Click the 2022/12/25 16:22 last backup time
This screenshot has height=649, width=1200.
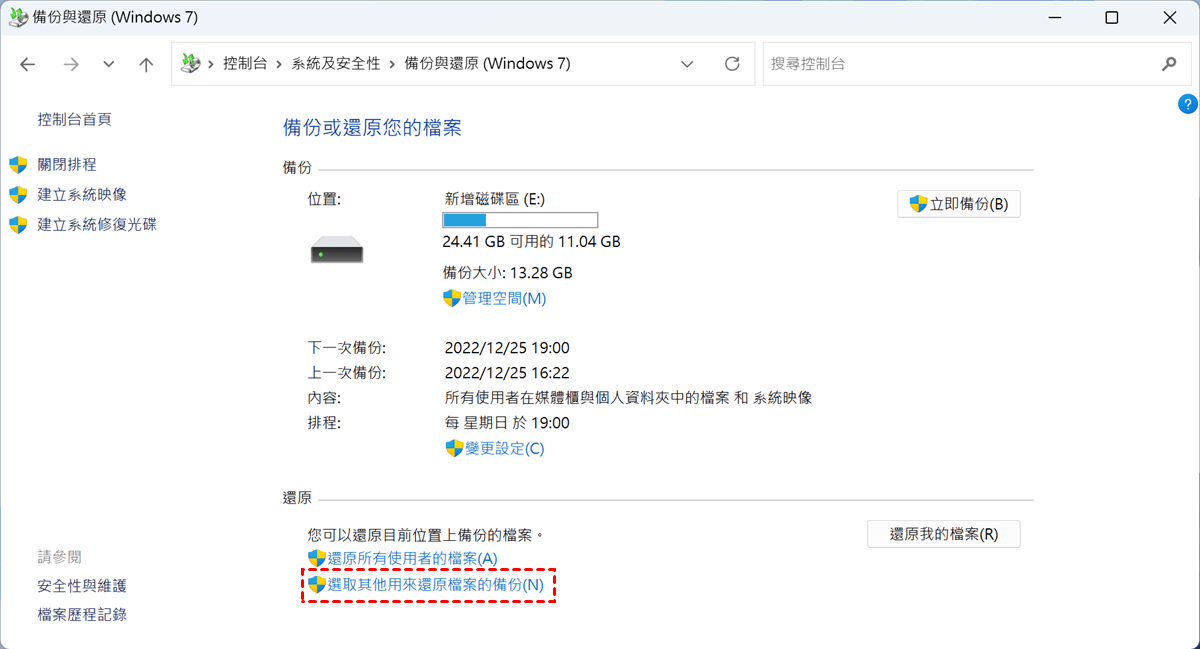pos(507,373)
